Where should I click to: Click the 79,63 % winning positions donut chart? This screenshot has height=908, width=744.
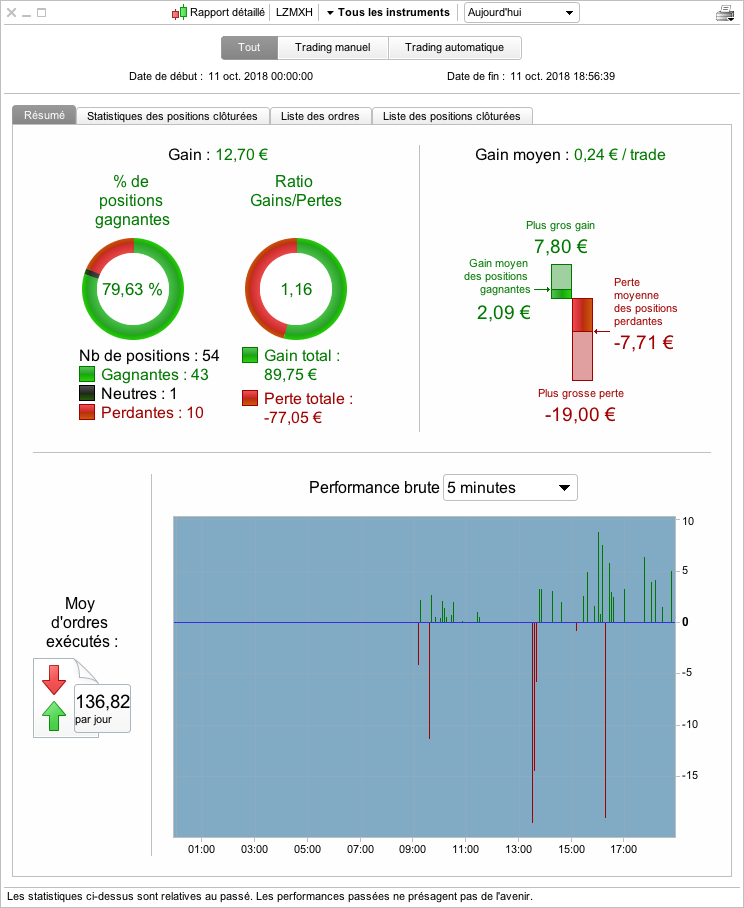click(133, 288)
